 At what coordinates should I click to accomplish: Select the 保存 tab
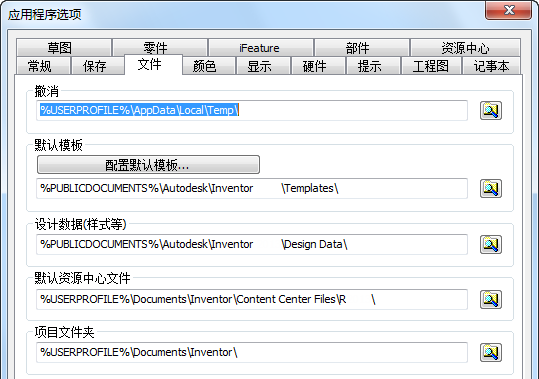pos(98,66)
